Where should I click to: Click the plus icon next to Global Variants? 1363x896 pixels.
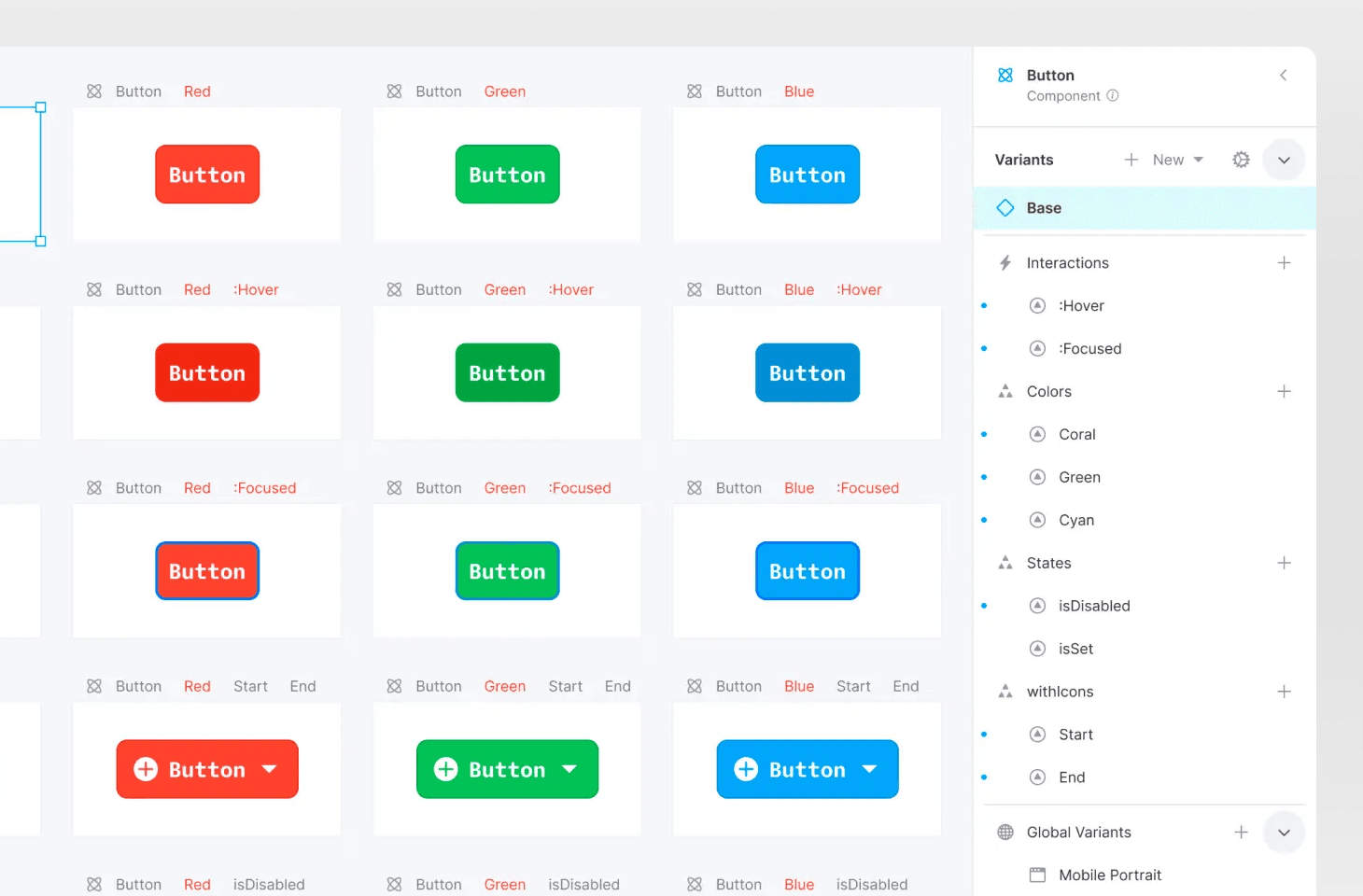tap(1241, 833)
